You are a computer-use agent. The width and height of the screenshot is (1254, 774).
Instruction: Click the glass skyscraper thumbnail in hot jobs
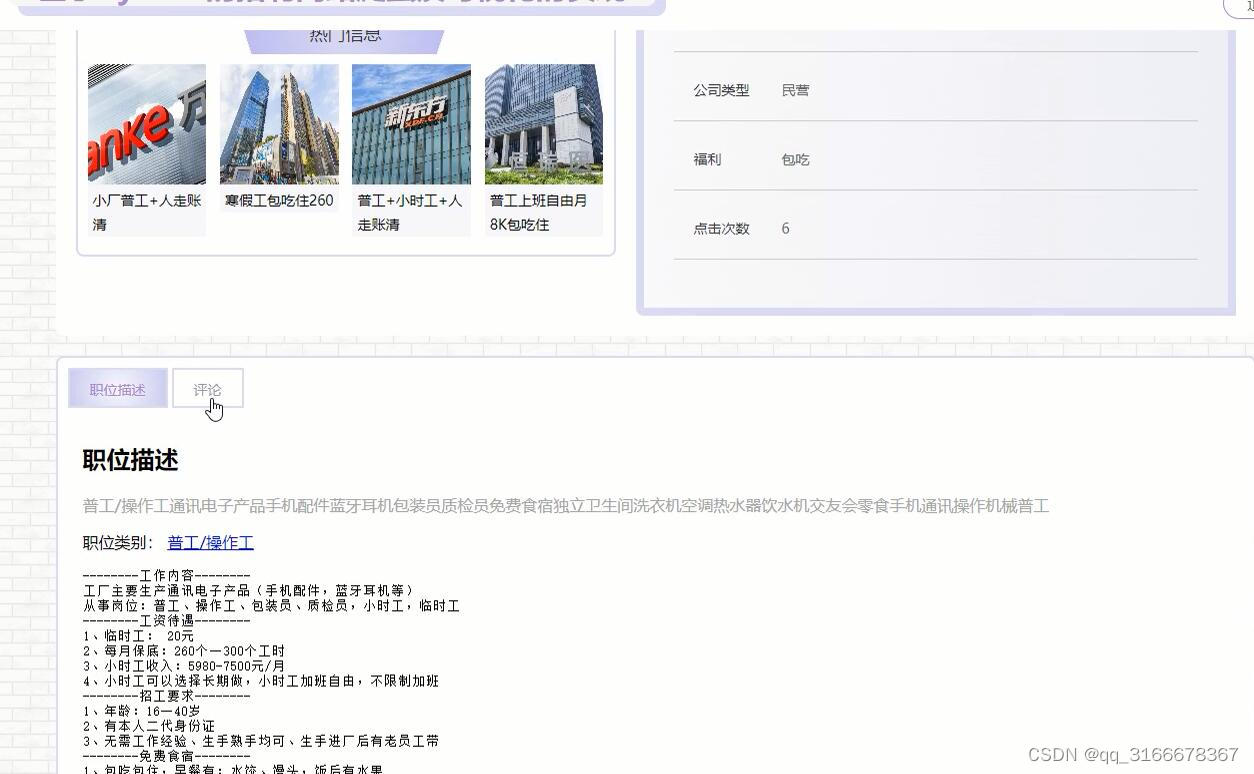(x=278, y=124)
